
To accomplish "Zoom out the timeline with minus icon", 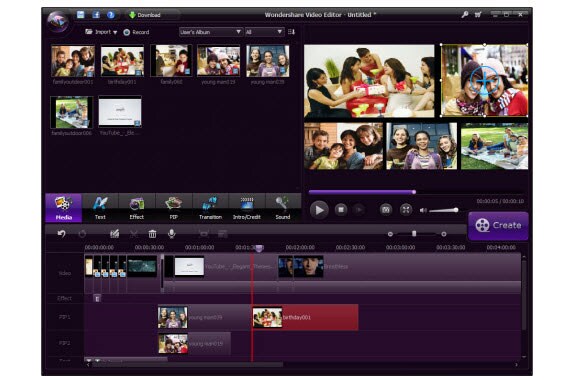I will click(390, 234).
